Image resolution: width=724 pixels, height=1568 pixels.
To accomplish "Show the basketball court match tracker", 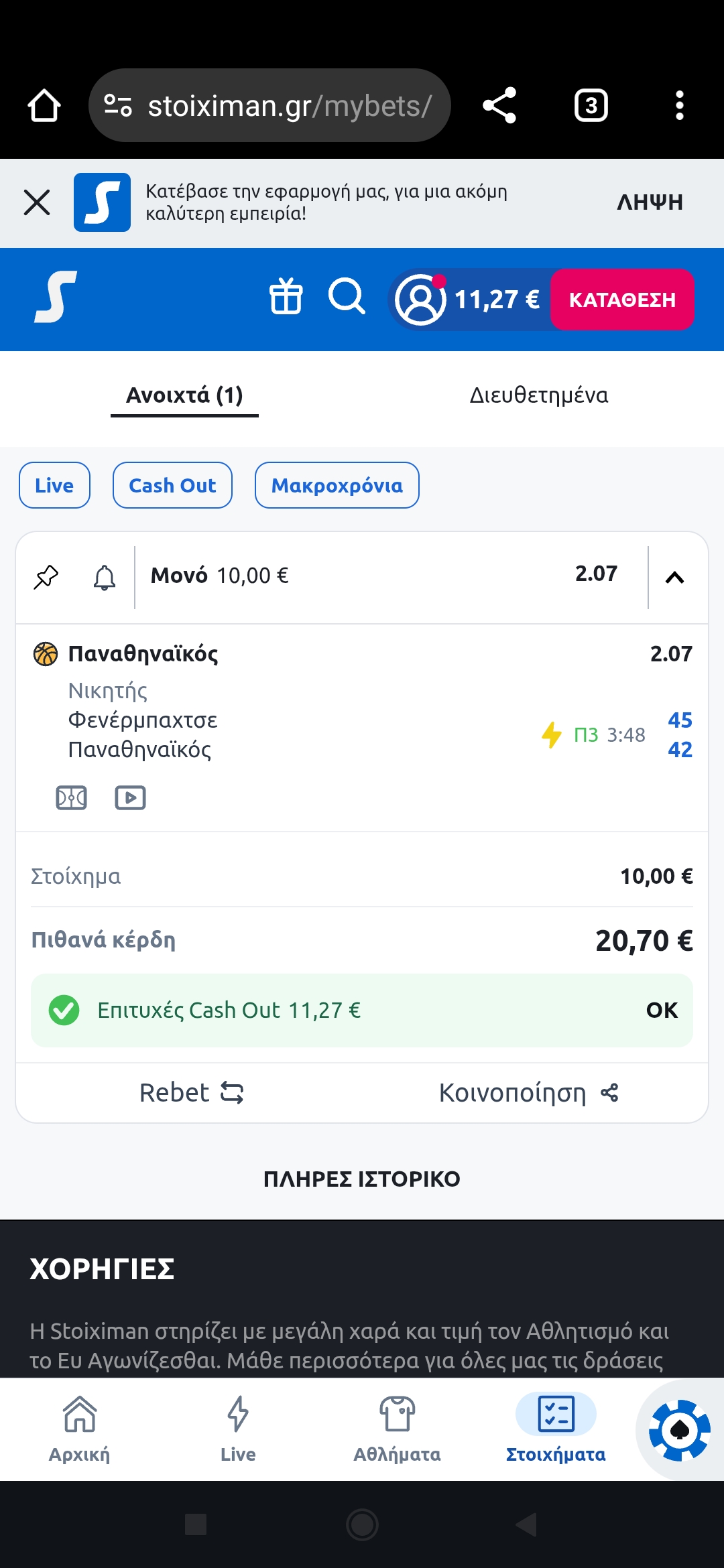I will 71,797.
